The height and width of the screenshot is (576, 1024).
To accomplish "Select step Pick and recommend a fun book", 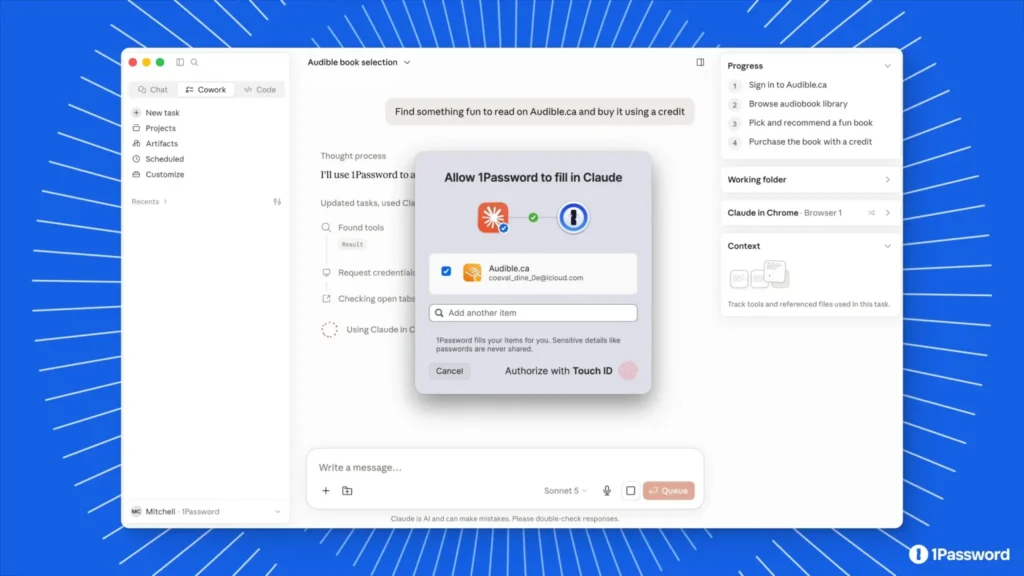I will click(810, 123).
